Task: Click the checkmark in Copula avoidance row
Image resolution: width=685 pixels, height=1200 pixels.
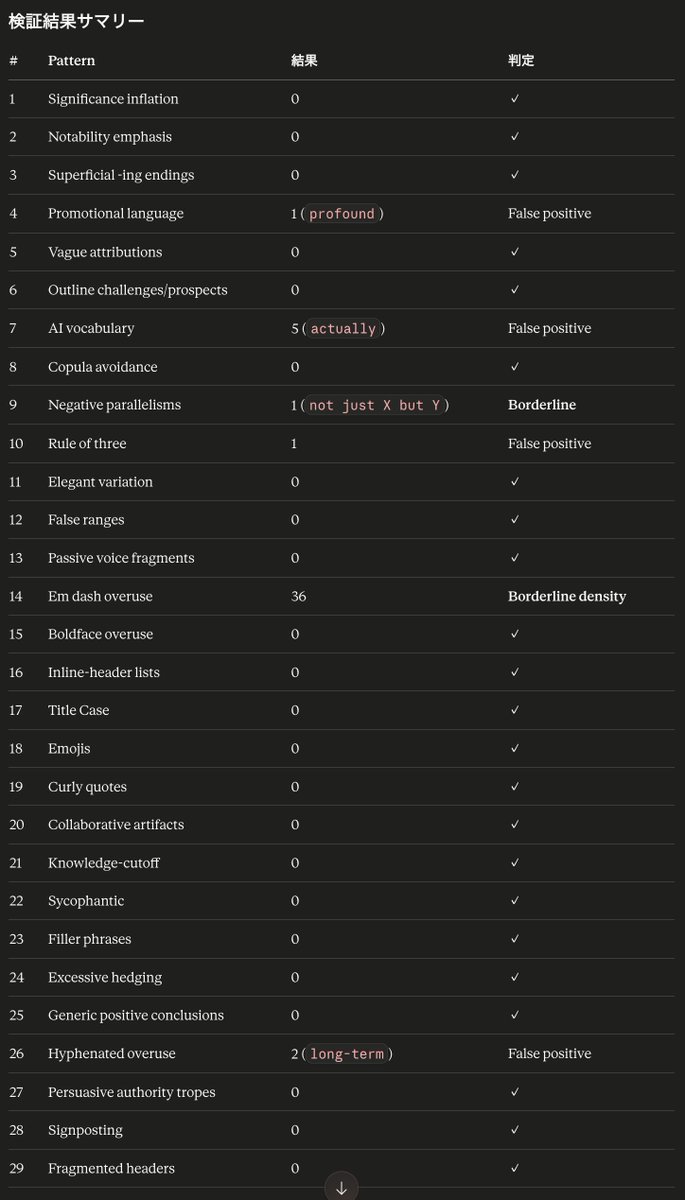Action: tap(514, 367)
